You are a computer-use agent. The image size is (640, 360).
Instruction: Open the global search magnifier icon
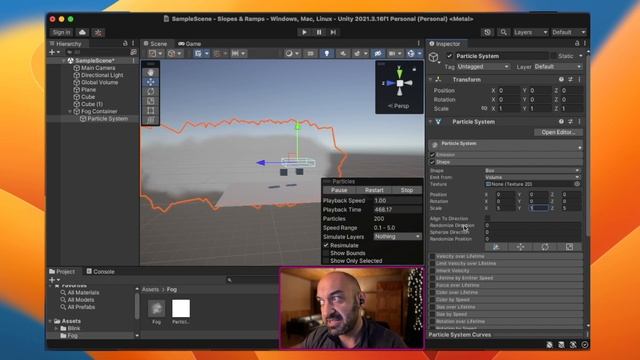[x=503, y=32]
